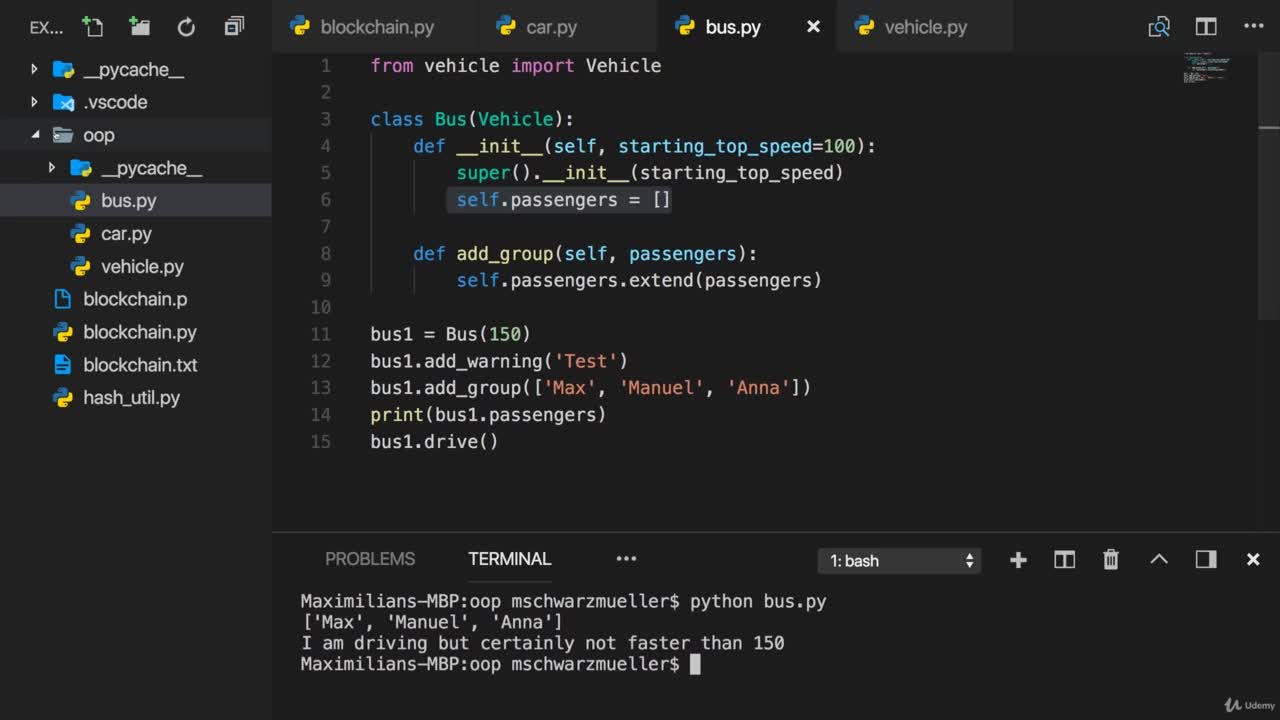Click the minimap code preview
Screen dimensions: 1280x720
click(1207, 68)
